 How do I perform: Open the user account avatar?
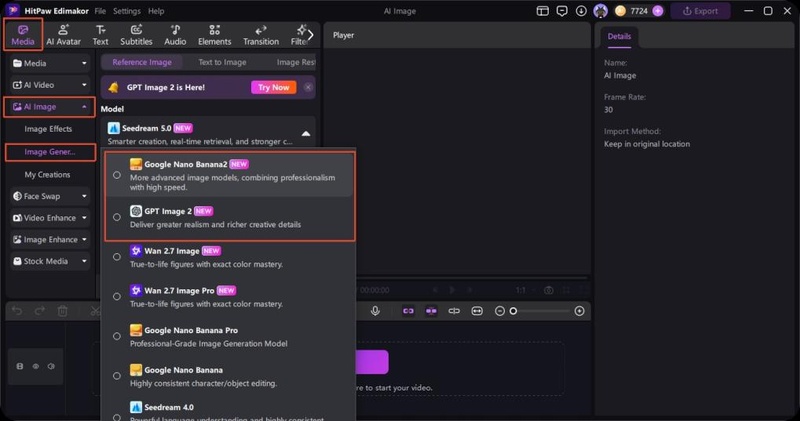[x=601, y=11]
